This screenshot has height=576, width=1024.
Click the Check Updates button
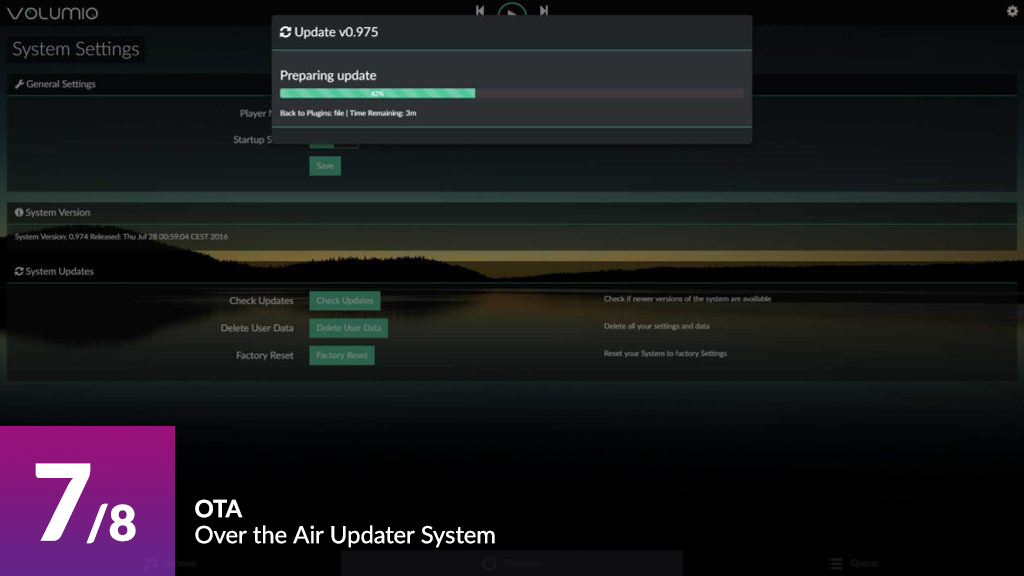pyautogui.click(x=344, y=301)
